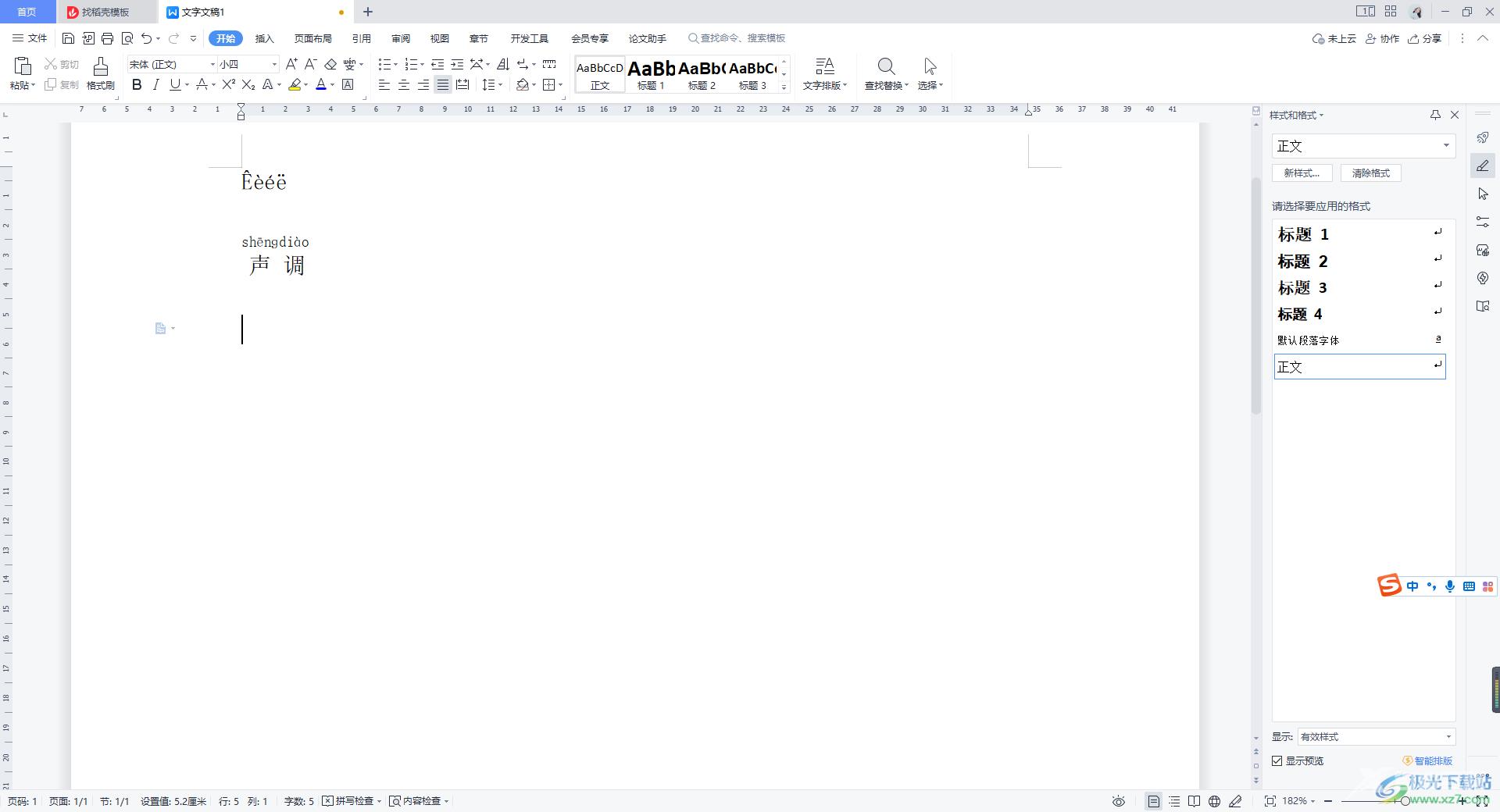This screenshot has width=1500, height=812.
Task: Toggle Bold formatting
Action: (x=137, y=84)
